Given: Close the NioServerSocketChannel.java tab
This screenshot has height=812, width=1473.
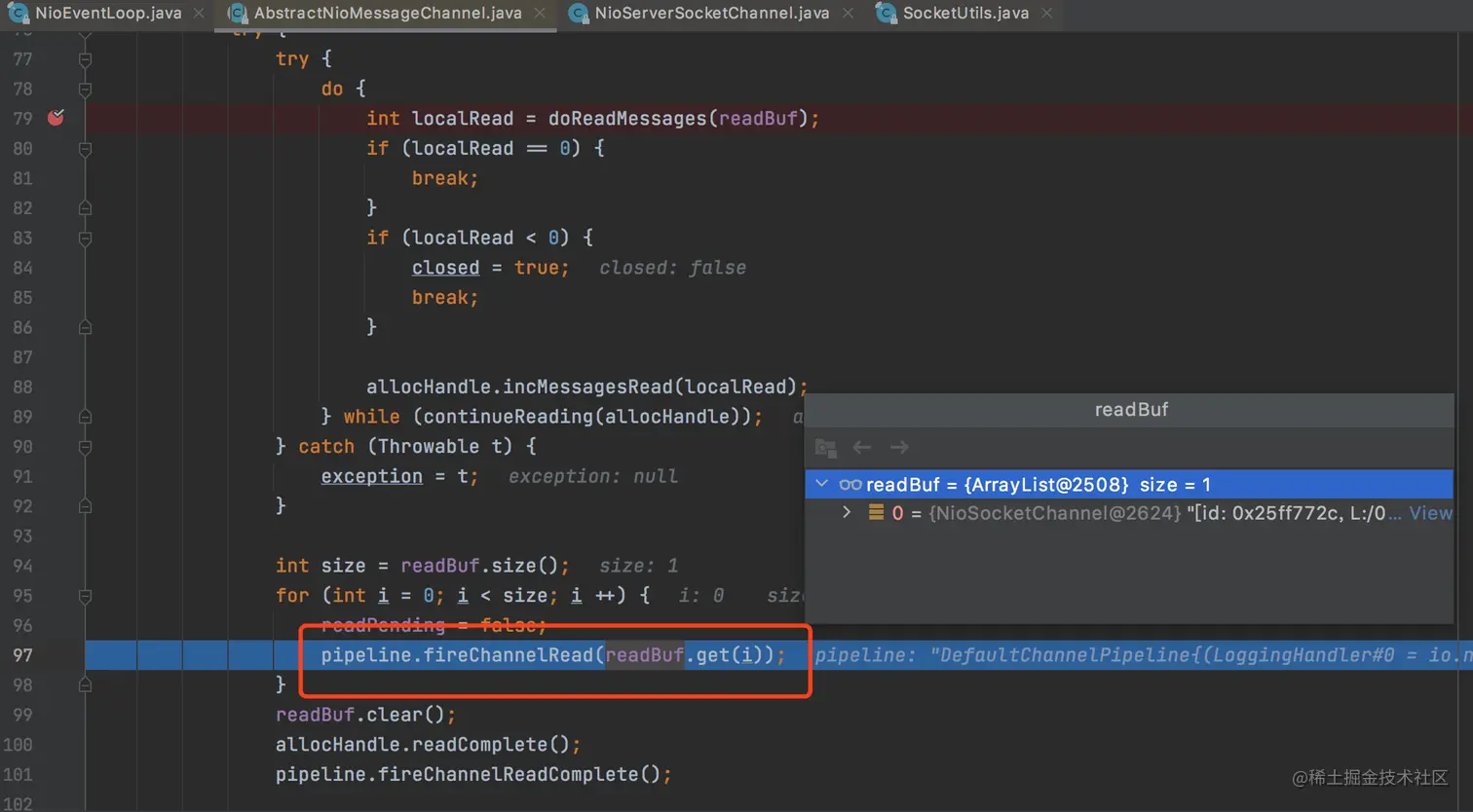Looking at the screenshot, I should [848, 13].
